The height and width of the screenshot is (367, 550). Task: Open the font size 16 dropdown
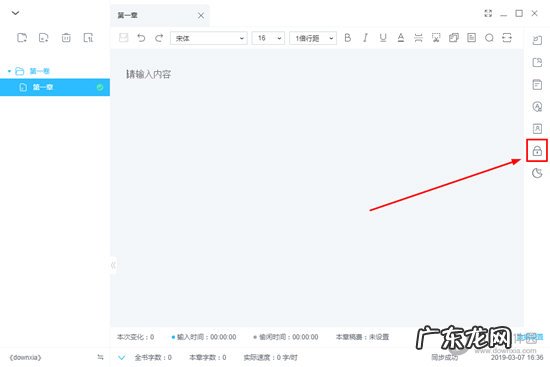[268, 38]
